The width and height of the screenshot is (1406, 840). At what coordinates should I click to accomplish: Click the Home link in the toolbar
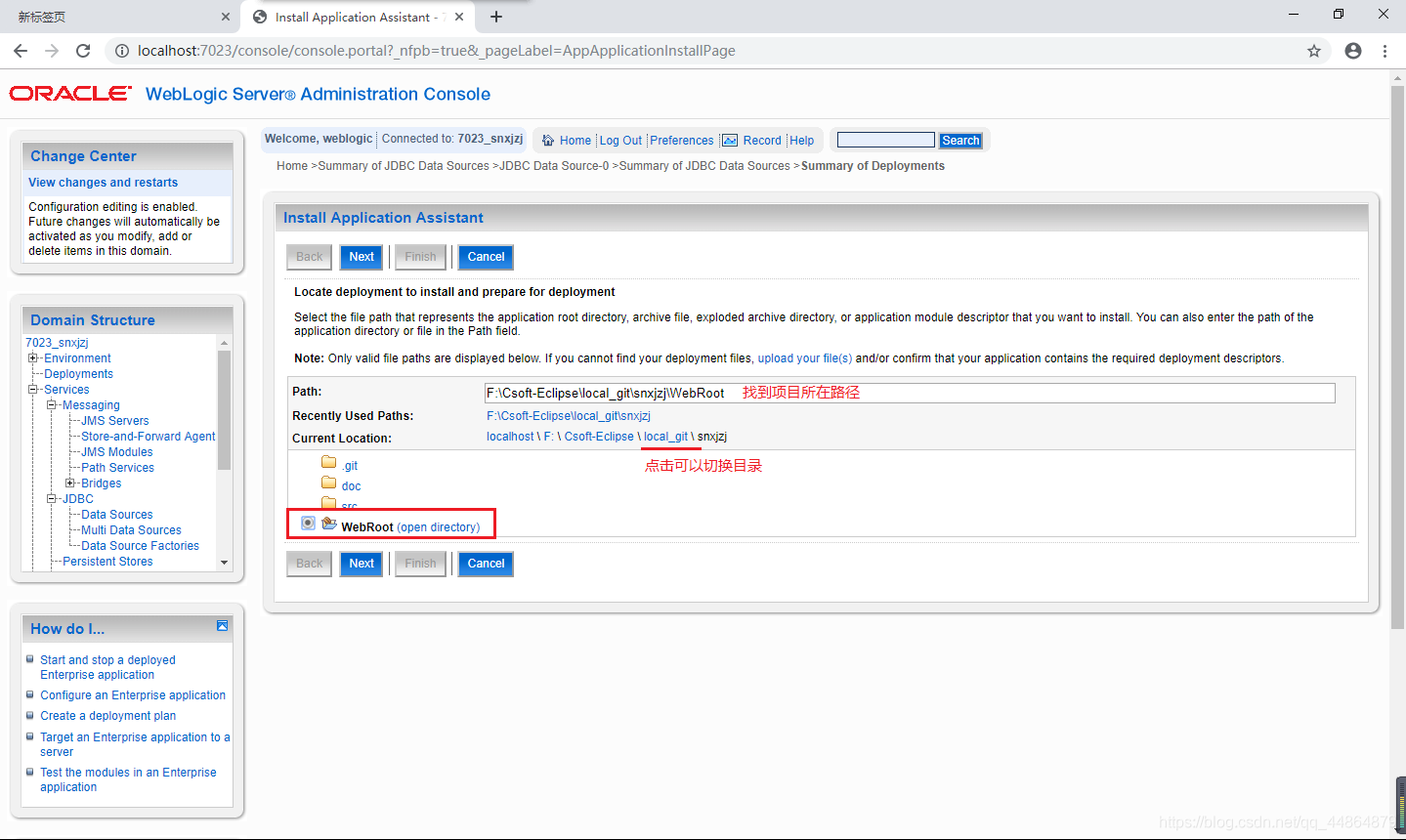[575, 141]
